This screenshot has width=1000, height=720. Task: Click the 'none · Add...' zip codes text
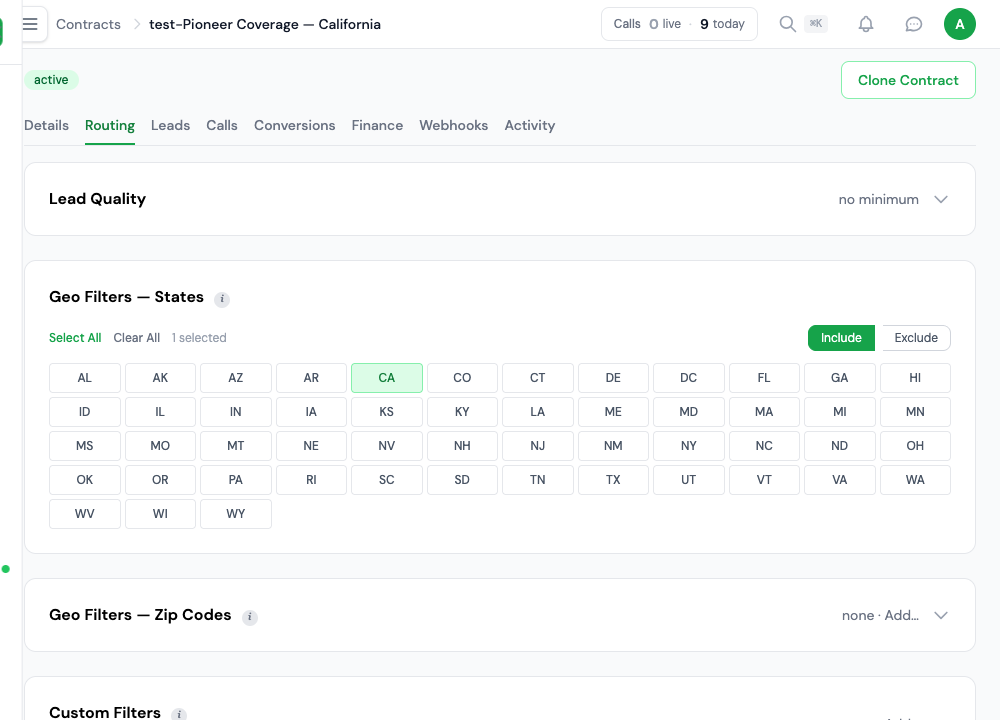click(x=880, y=615)
